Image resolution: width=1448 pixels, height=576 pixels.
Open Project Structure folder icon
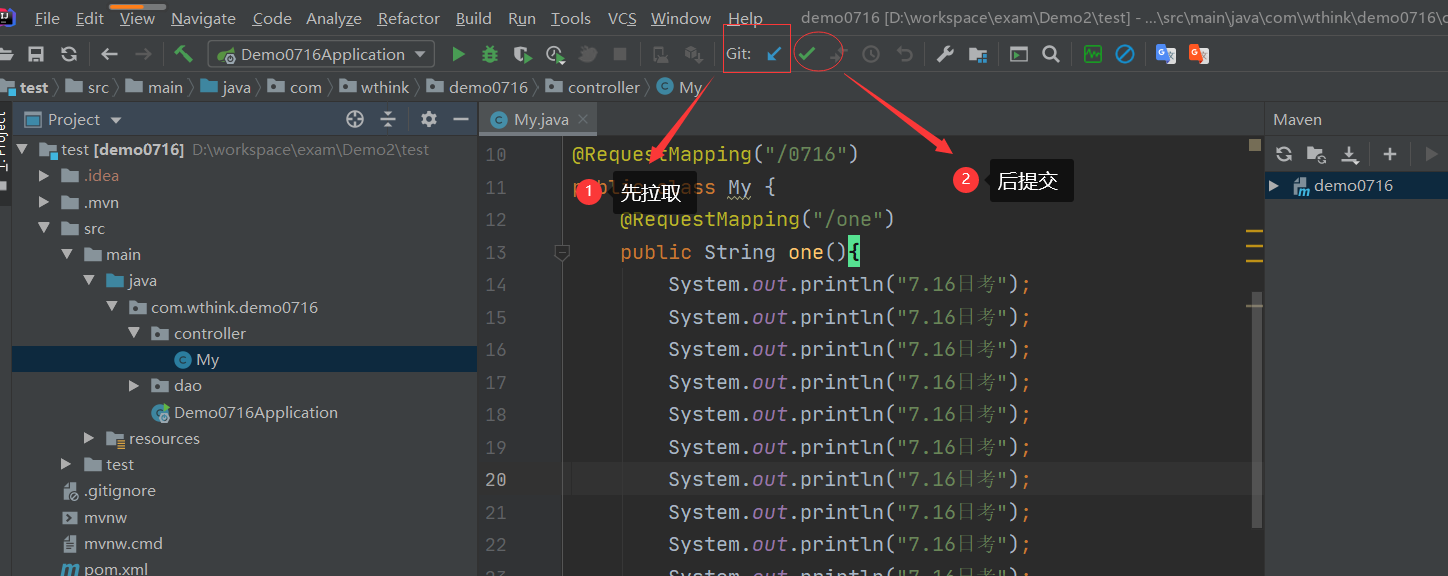(978, 54)
